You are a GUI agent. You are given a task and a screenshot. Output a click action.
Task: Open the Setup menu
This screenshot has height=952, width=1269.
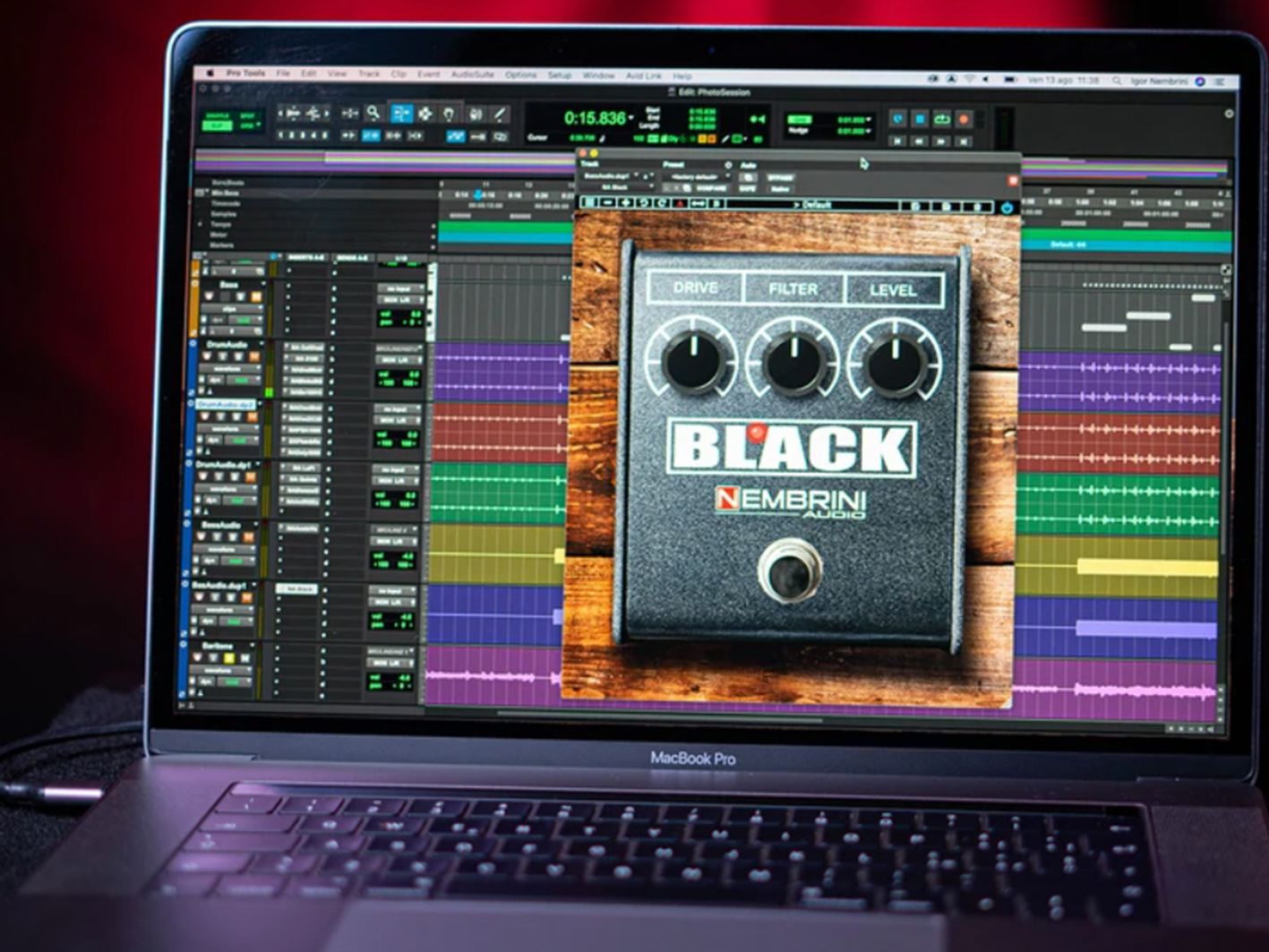click(x=560, y=75)
